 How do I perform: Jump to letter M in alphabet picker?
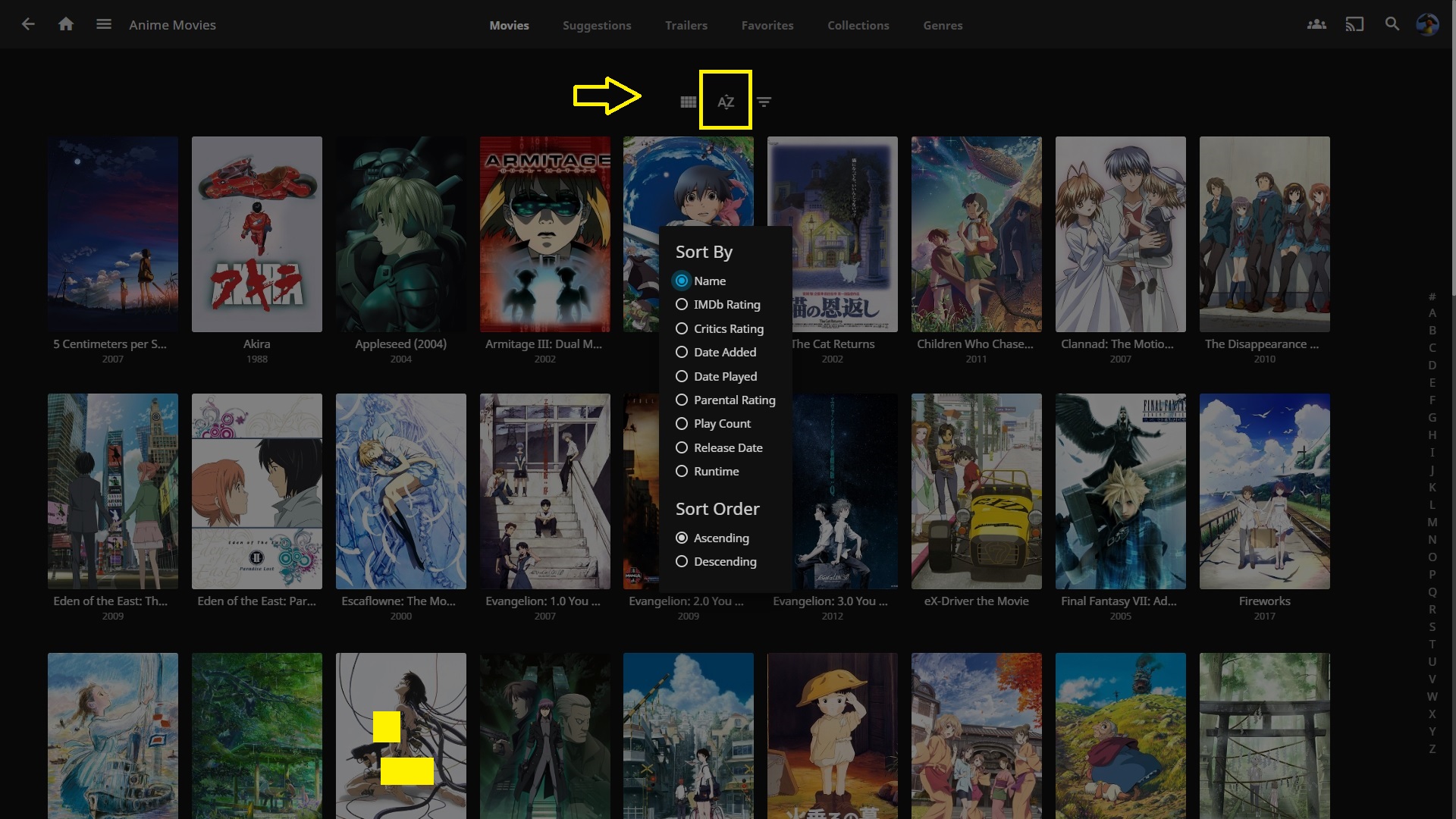click(1432, 522)
